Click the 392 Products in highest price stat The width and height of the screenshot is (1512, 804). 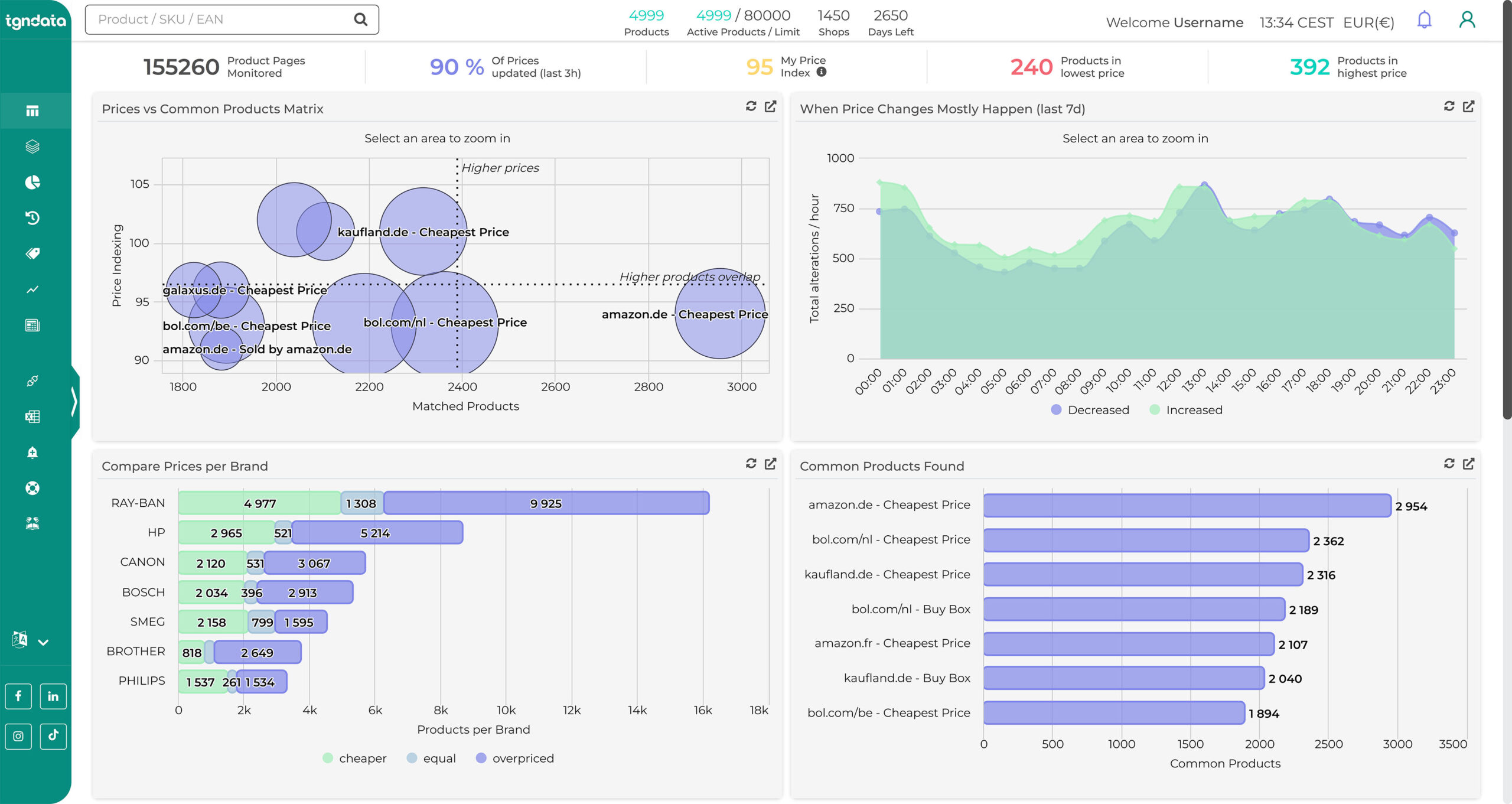coord(1348,67)
